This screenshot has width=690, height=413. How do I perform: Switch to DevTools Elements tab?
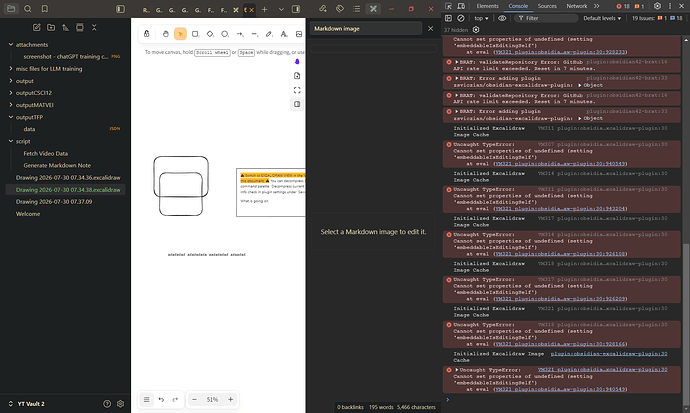488,6
